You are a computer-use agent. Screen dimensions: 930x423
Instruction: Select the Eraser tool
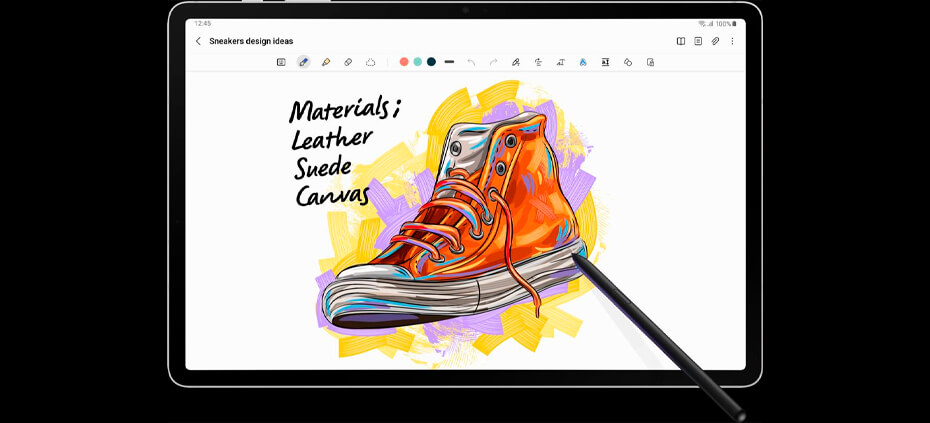pos(348,62)
